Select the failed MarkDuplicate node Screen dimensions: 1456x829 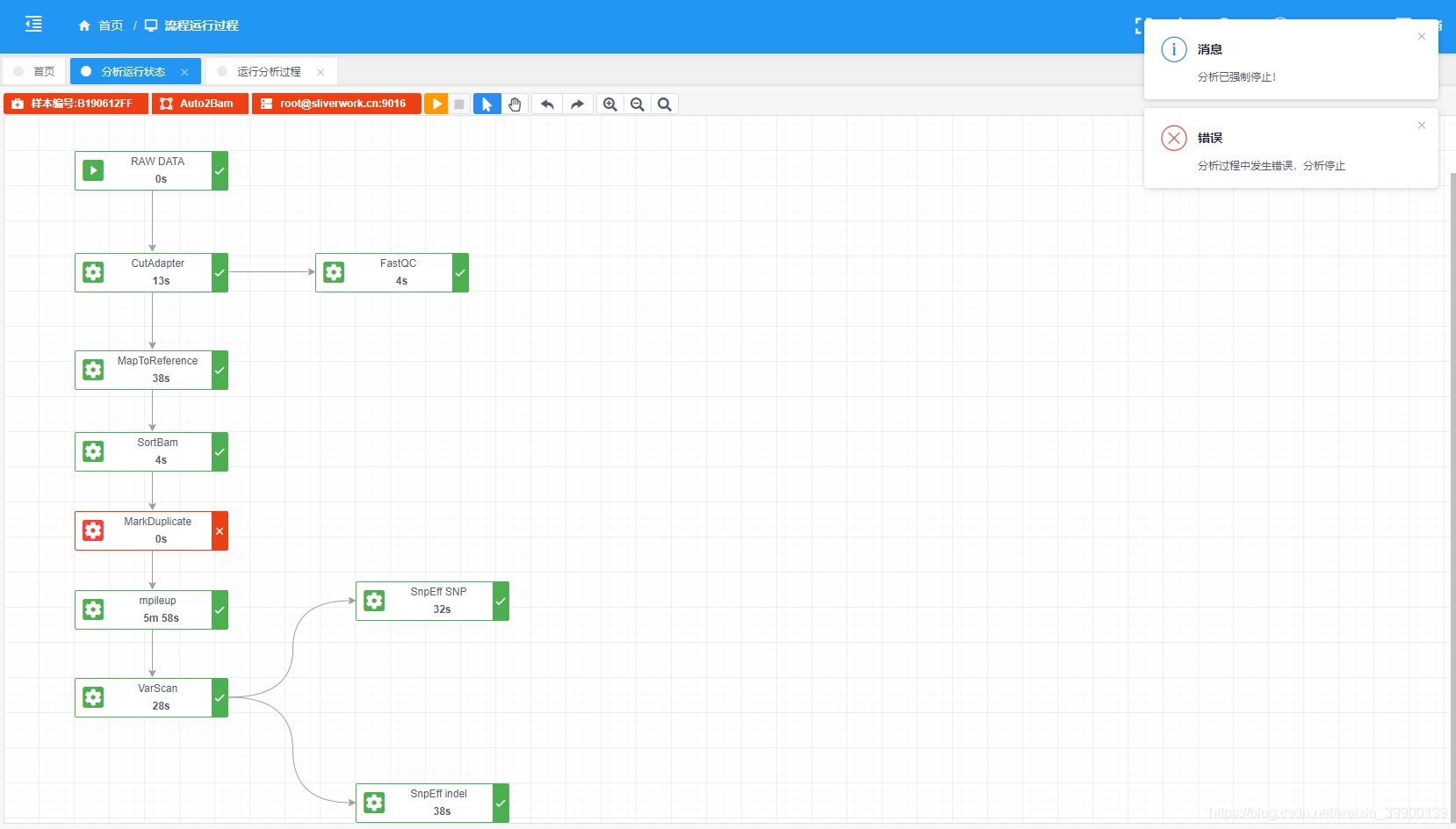[x=151, y=530]
